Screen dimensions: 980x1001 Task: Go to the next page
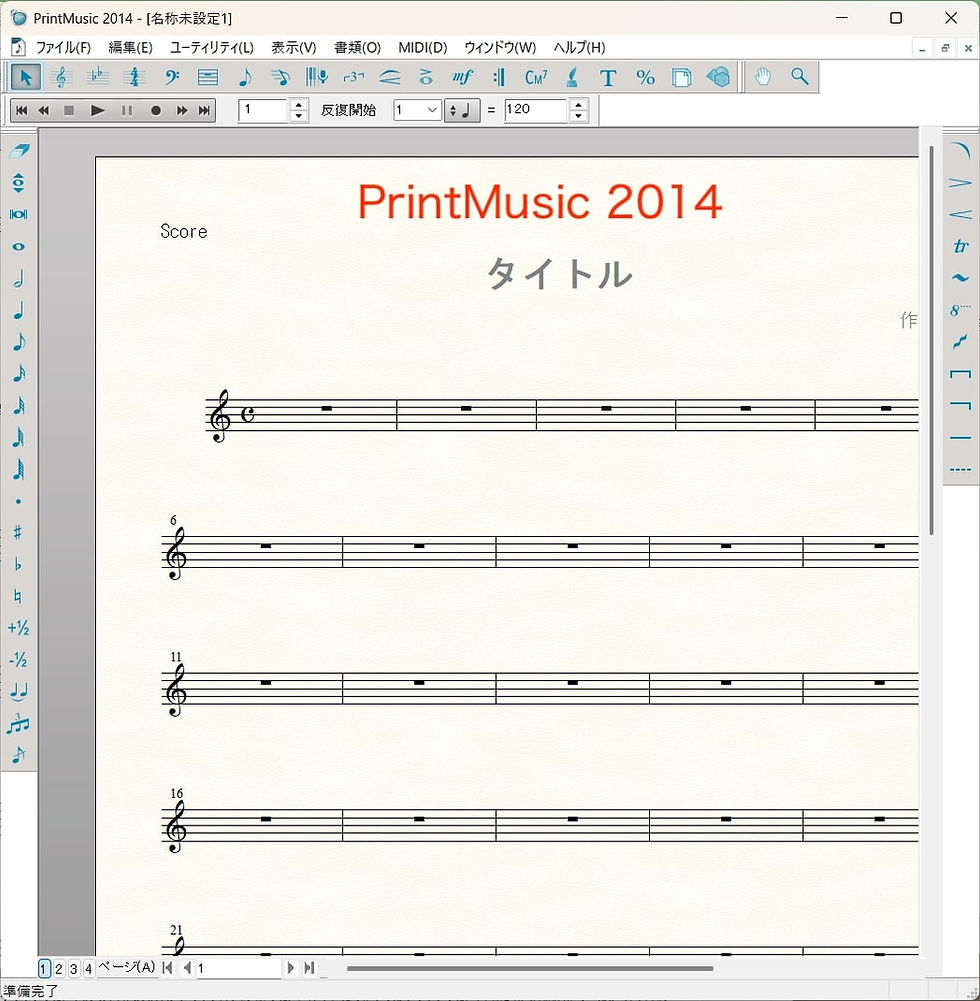click(x=290, y=968)
